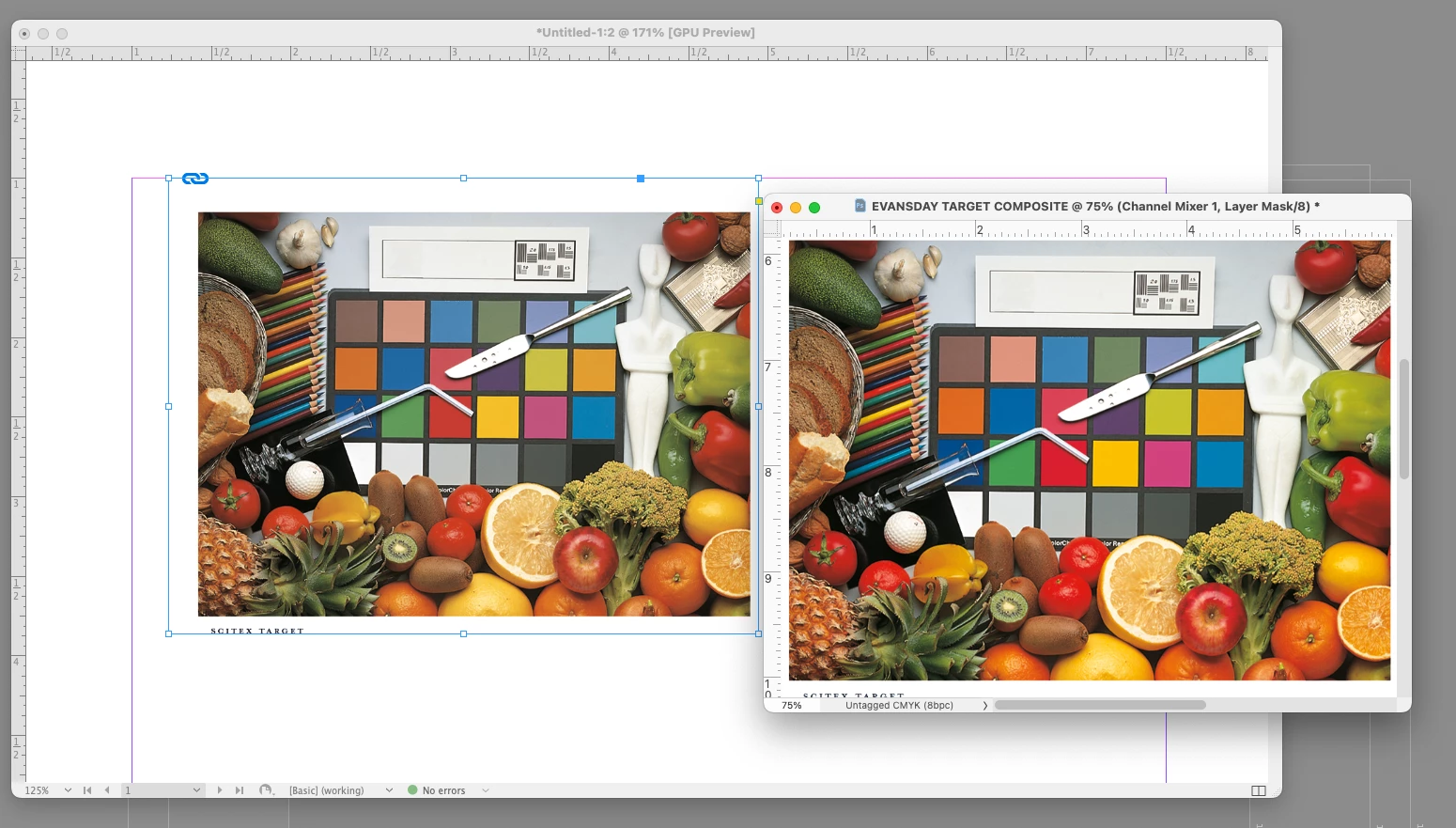This screenshot has width=1456, height=828.
Task: Click the 75% zoom field in Photoshop
Action: click(x=792, y=705)
